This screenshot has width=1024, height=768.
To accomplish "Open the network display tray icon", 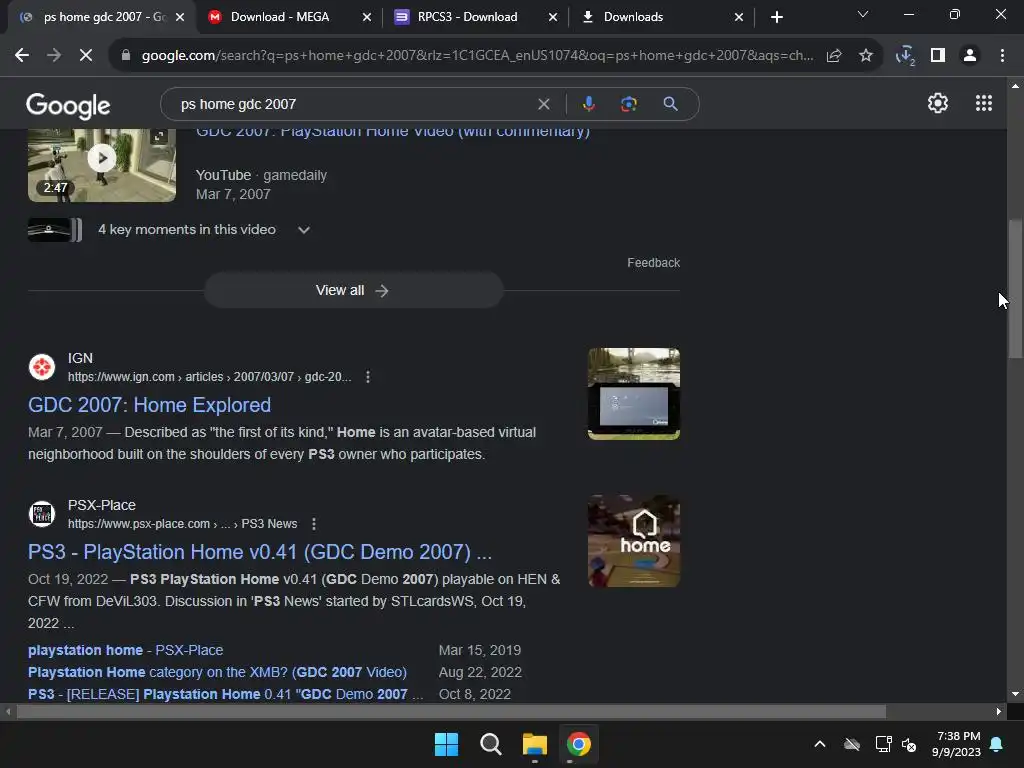I will [x=883, y=744].
